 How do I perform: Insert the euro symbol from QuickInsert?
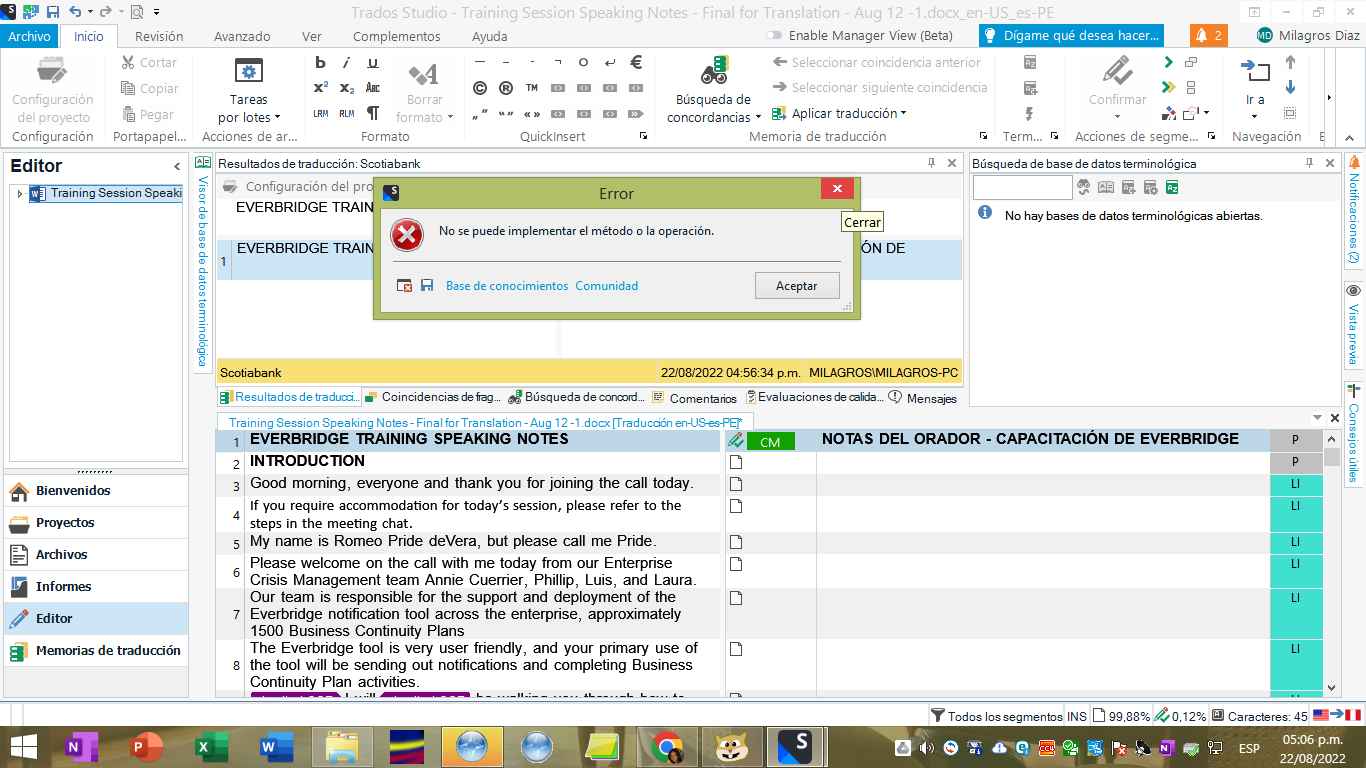[x=635, y=62]
